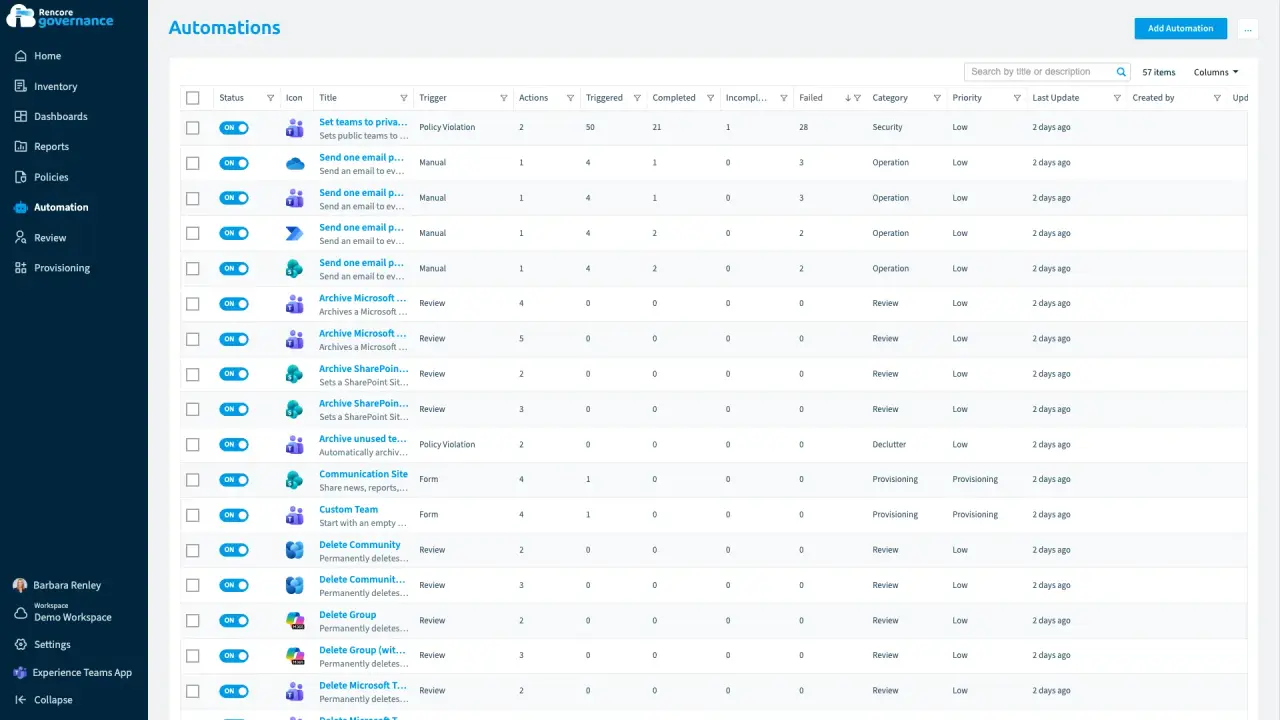Open the Columns dropdown
Screen dimensions: 1280x720
point(1216,72)
